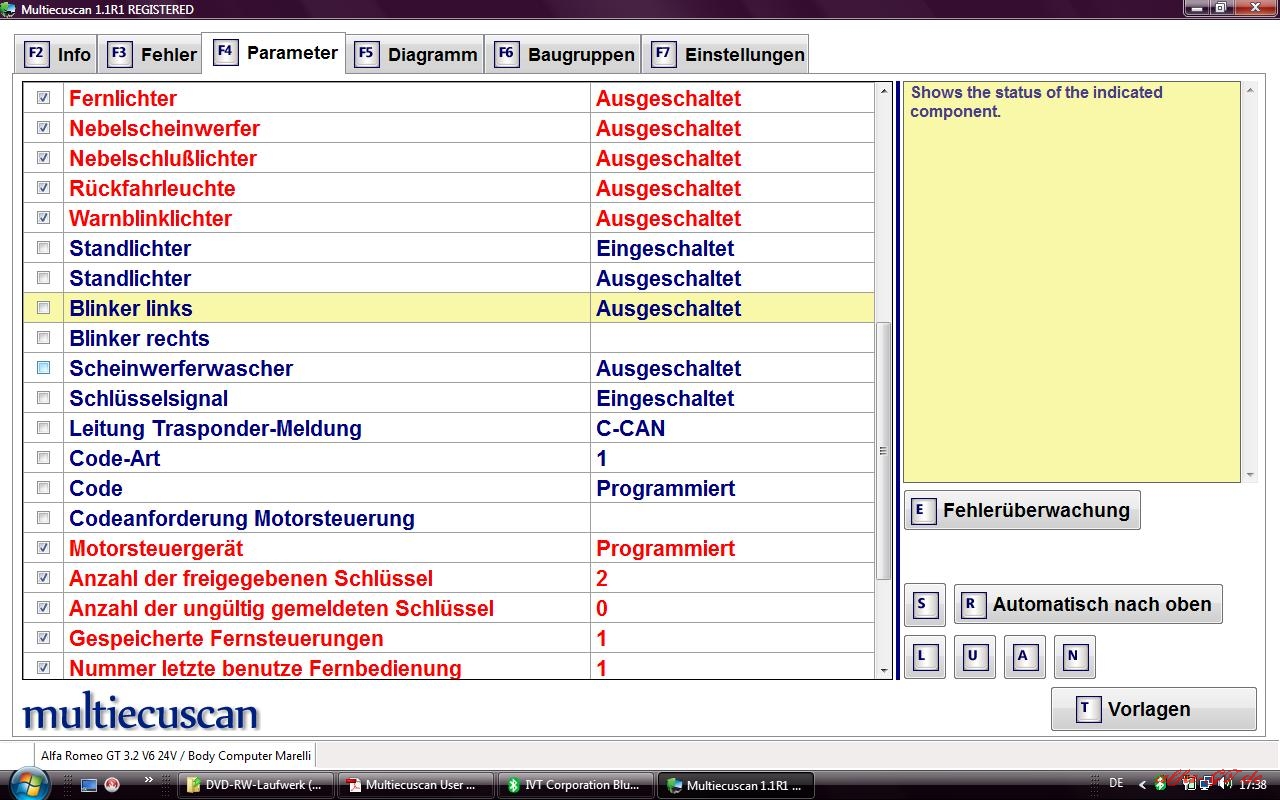
Task: Open the Fehler tab
Action: pyautogui.click(x=152, y=54)
